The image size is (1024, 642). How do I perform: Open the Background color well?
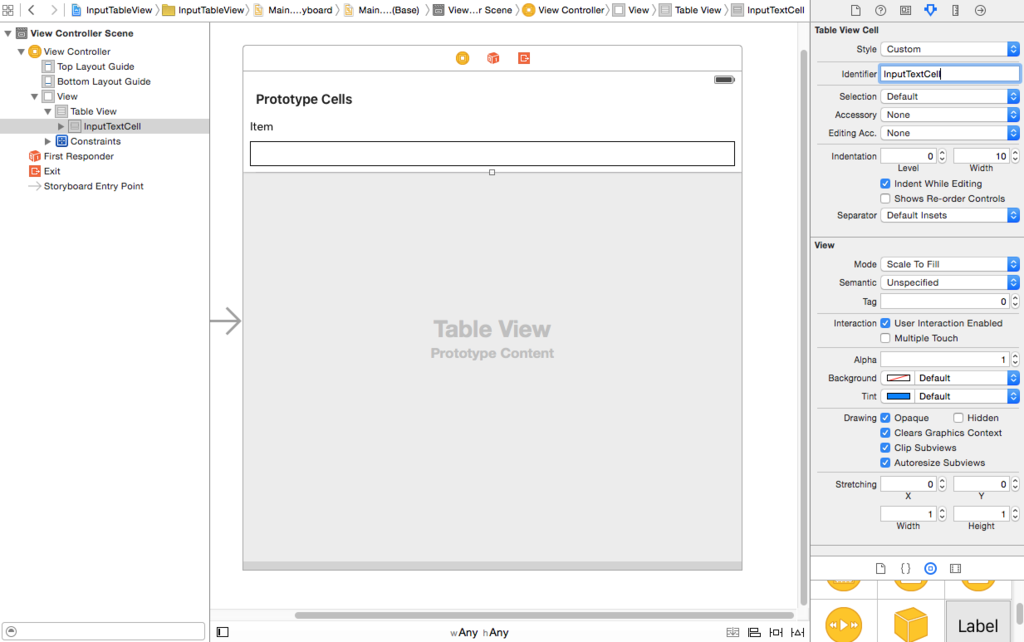899,377
